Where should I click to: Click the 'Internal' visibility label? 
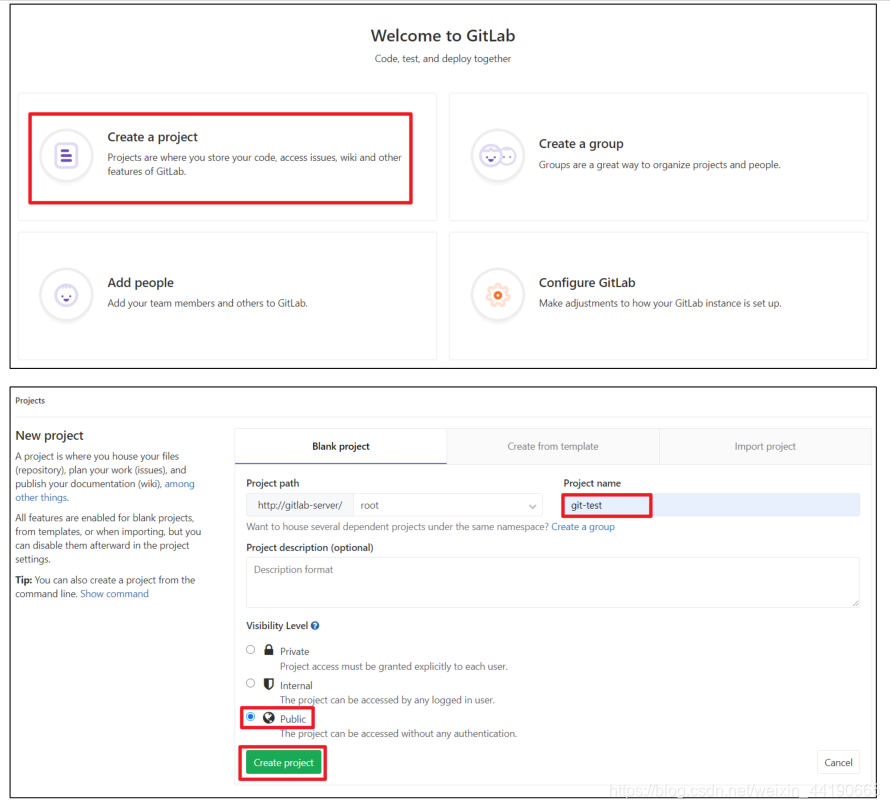(x=296, y=685)
